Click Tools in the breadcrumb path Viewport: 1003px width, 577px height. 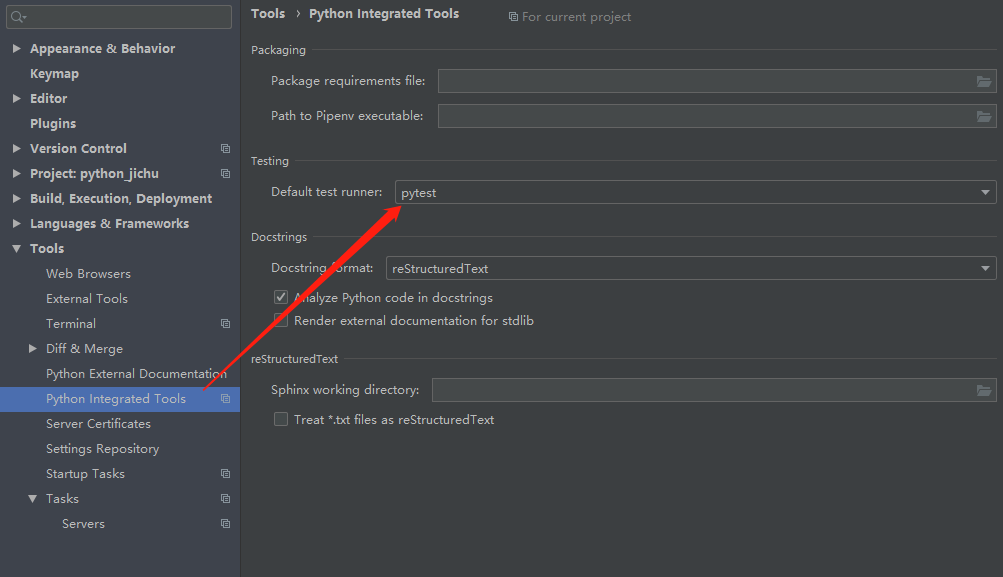click(x=268, y=14)
